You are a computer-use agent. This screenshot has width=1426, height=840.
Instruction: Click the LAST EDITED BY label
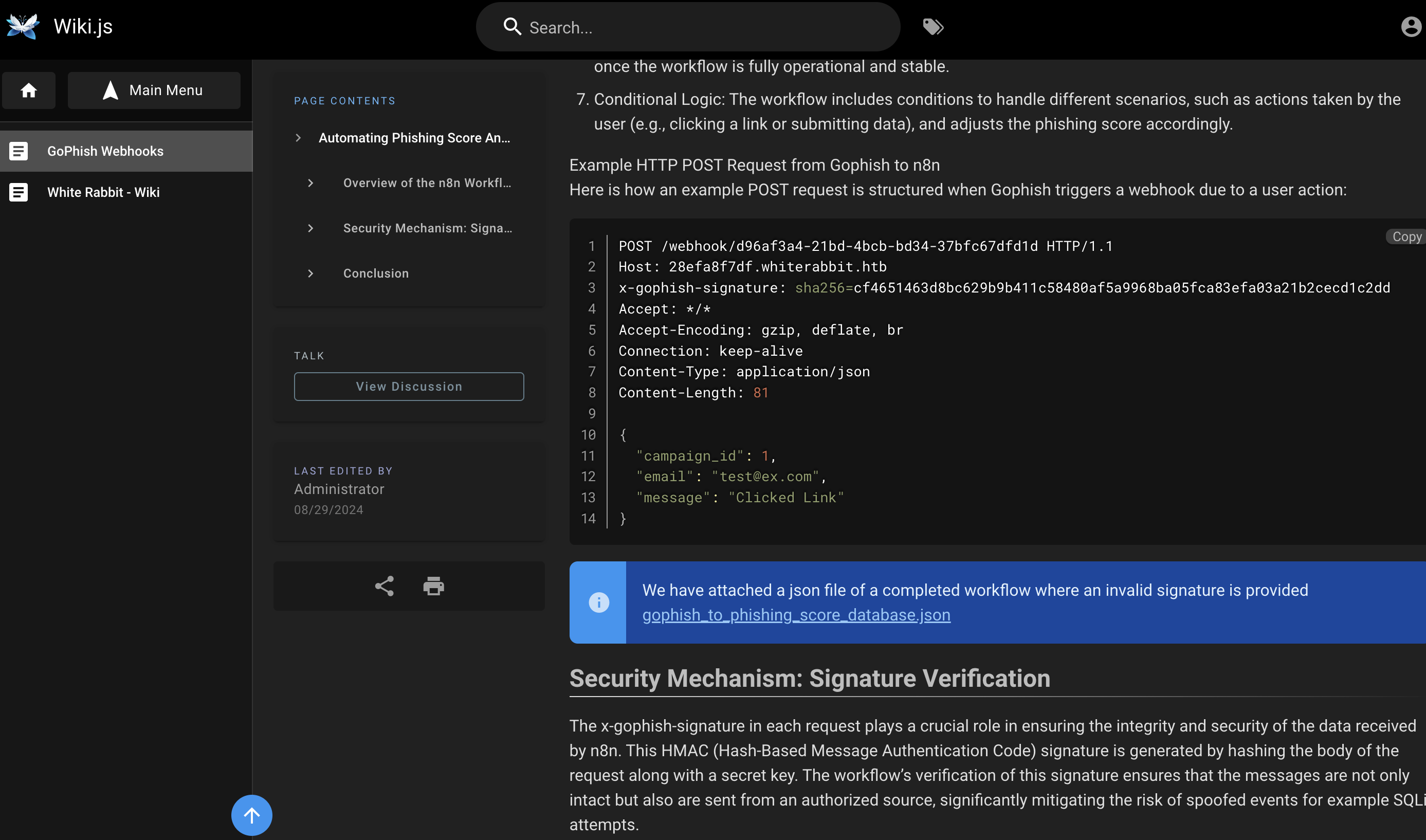343,471
